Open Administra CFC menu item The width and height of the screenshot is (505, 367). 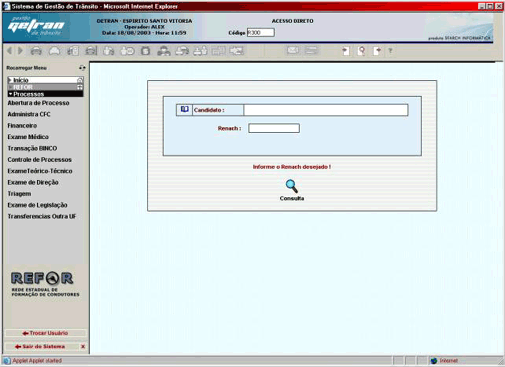point(29,114)
